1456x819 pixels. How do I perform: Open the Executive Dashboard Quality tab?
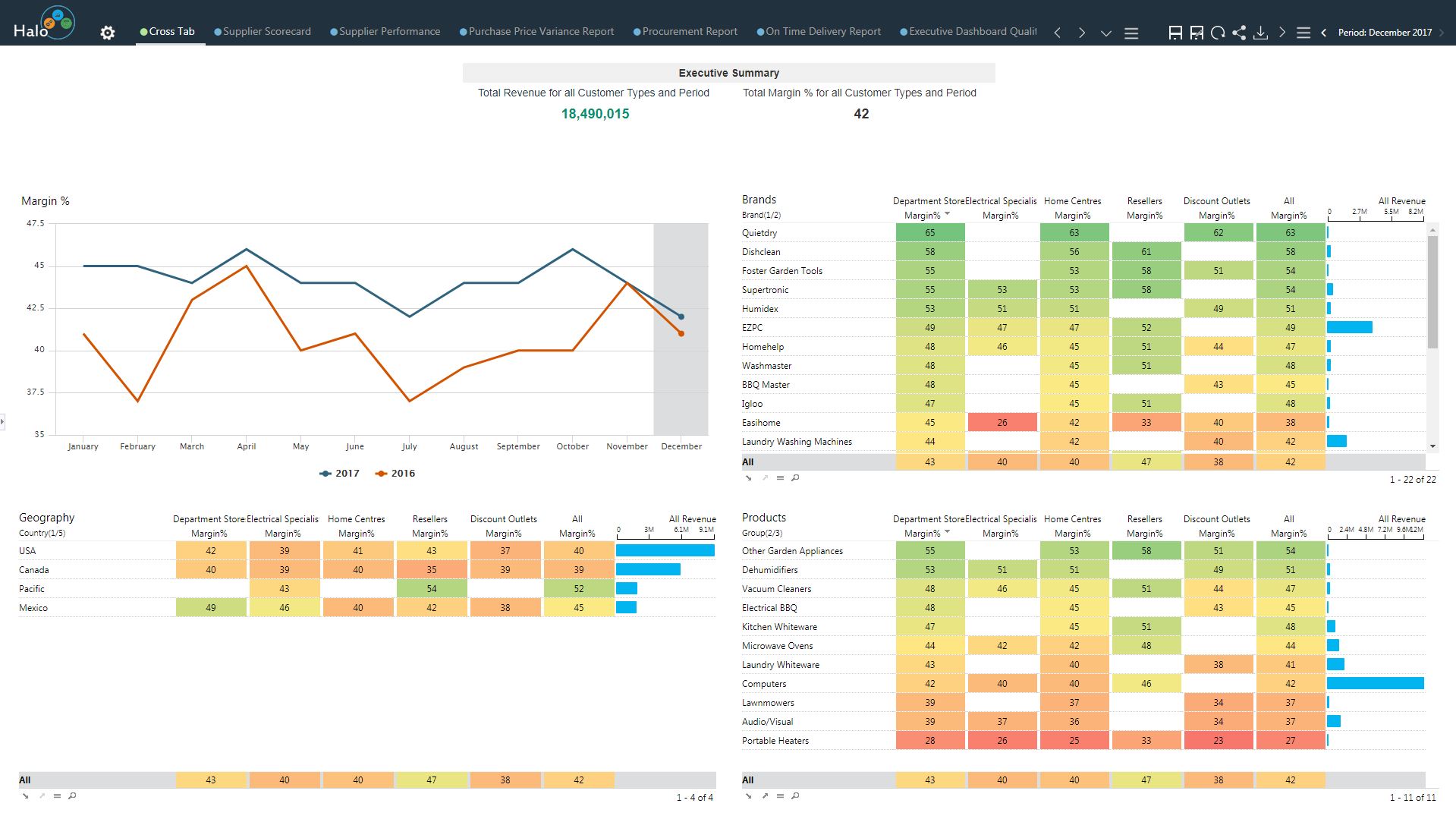[x=968, y=32]
